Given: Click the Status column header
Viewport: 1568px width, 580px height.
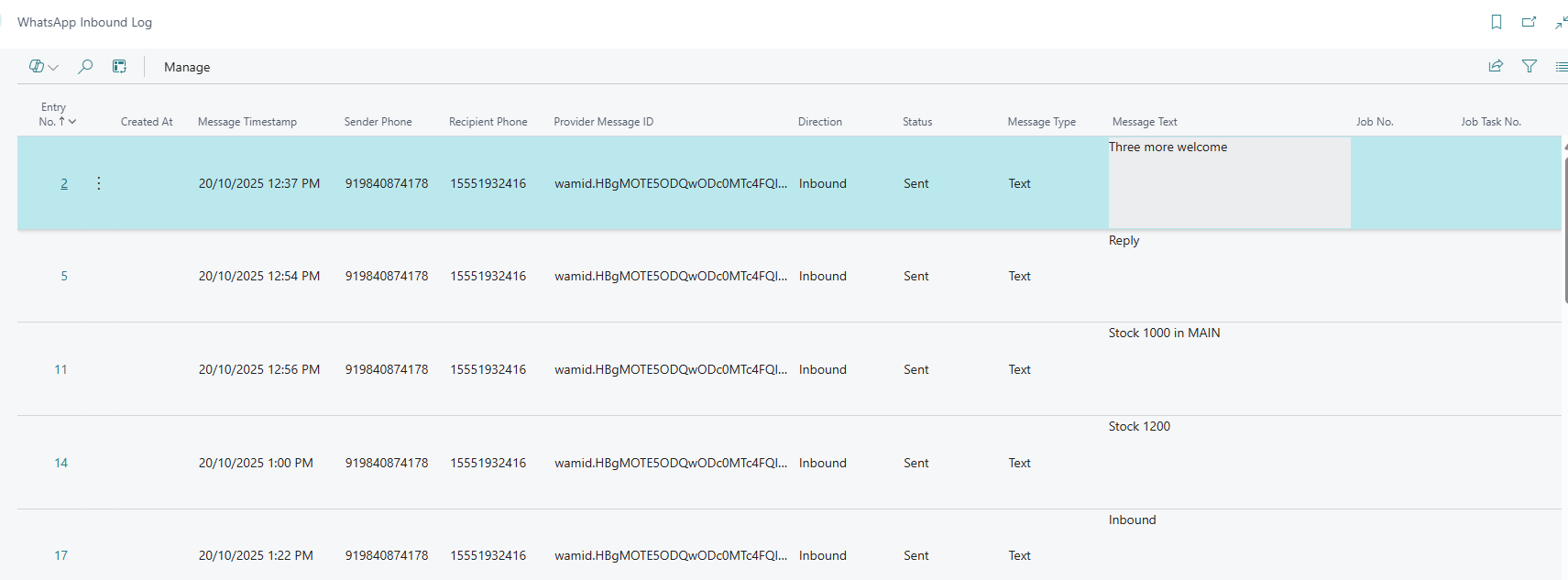Looking at the screenshot, I should (916, 122).
